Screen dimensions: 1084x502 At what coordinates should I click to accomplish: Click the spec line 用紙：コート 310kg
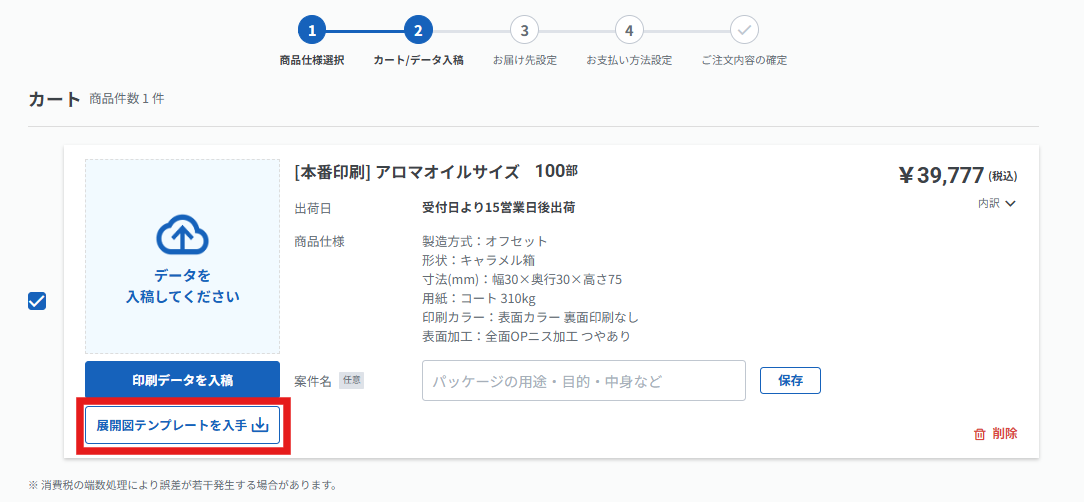[x=478, y=298]
